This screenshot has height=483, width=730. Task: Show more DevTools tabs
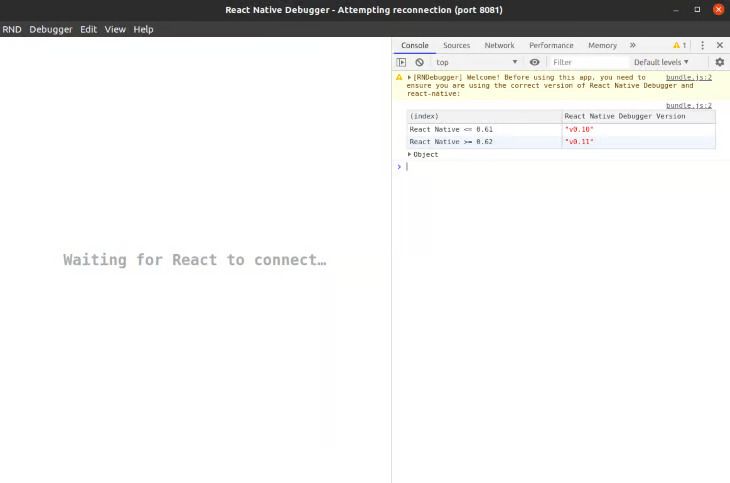click(x=632, y=45)
